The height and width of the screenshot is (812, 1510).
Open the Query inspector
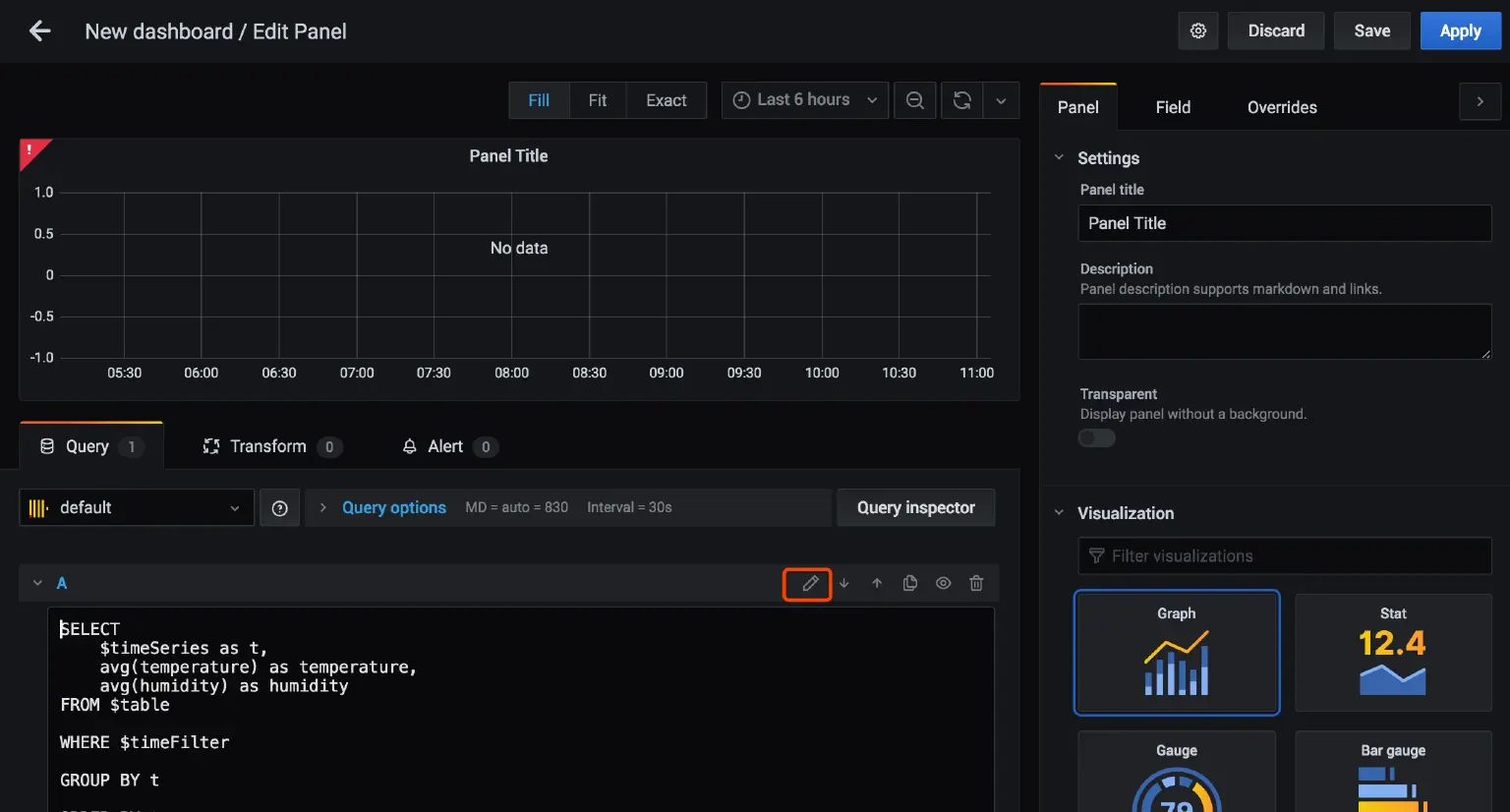click(x=915, y=508)
